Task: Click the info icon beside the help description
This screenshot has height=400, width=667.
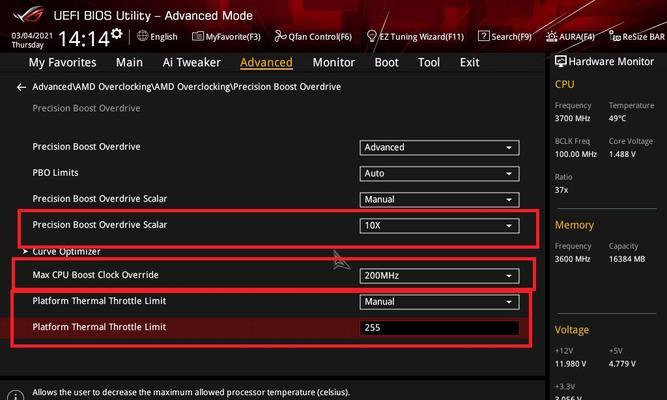Action: tap(16, 396)
